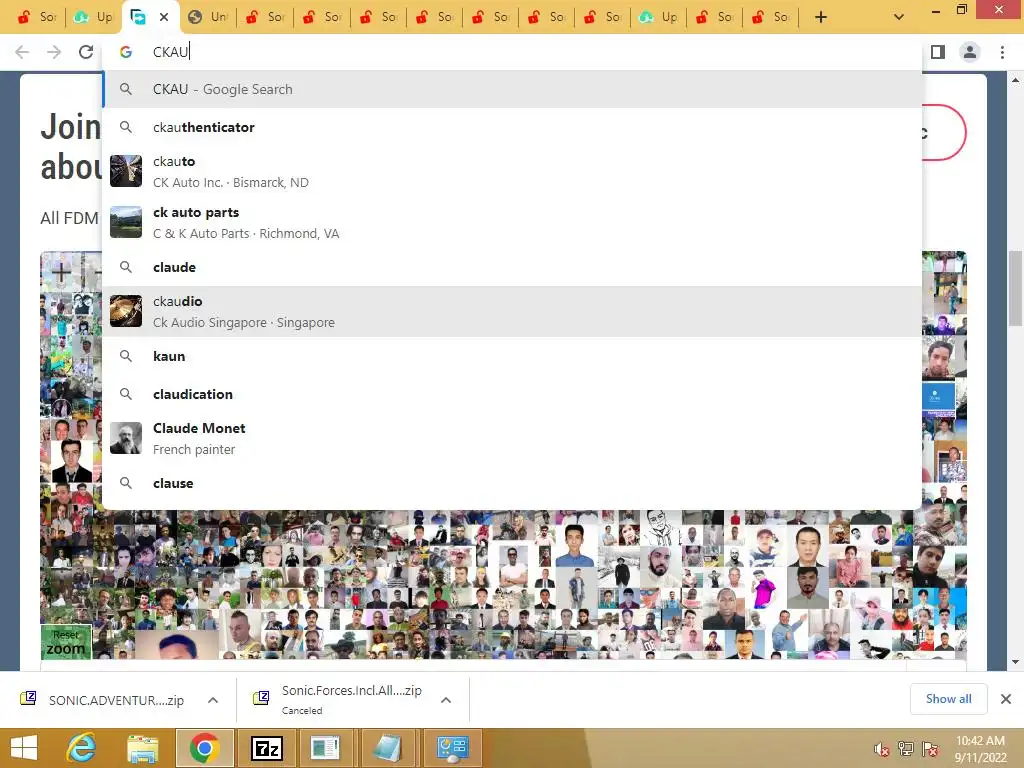Reload the current page
The width and height of the screenshot is (1024, 768).
pos(86,52)
